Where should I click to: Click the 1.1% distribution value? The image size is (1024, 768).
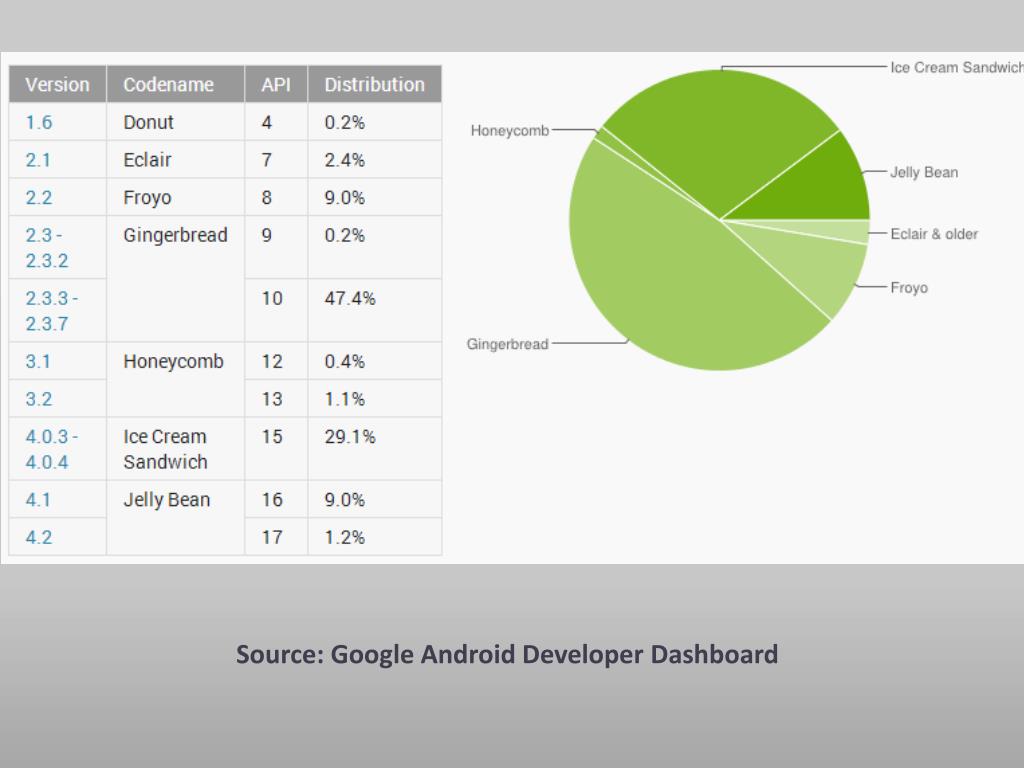pos(345,399)
